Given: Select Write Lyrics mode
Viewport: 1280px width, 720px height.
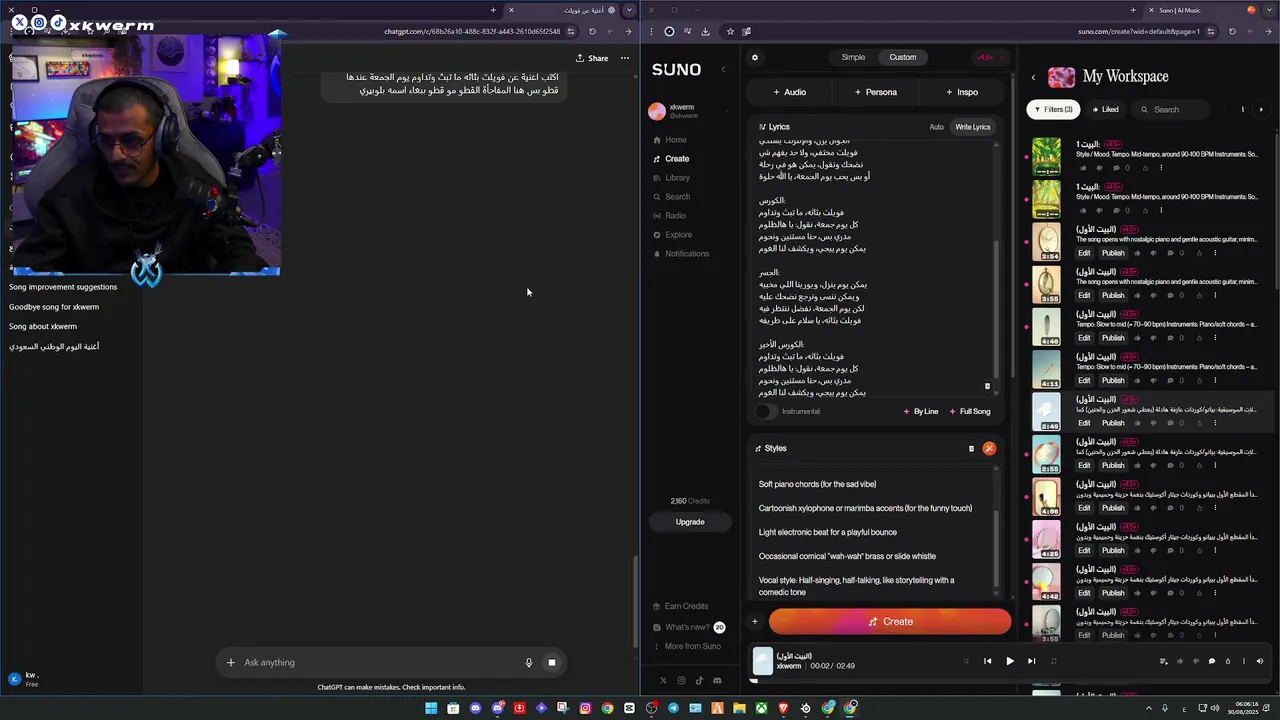Looking at the screenshot, I should pyautogui.click(x=972, y=127).
